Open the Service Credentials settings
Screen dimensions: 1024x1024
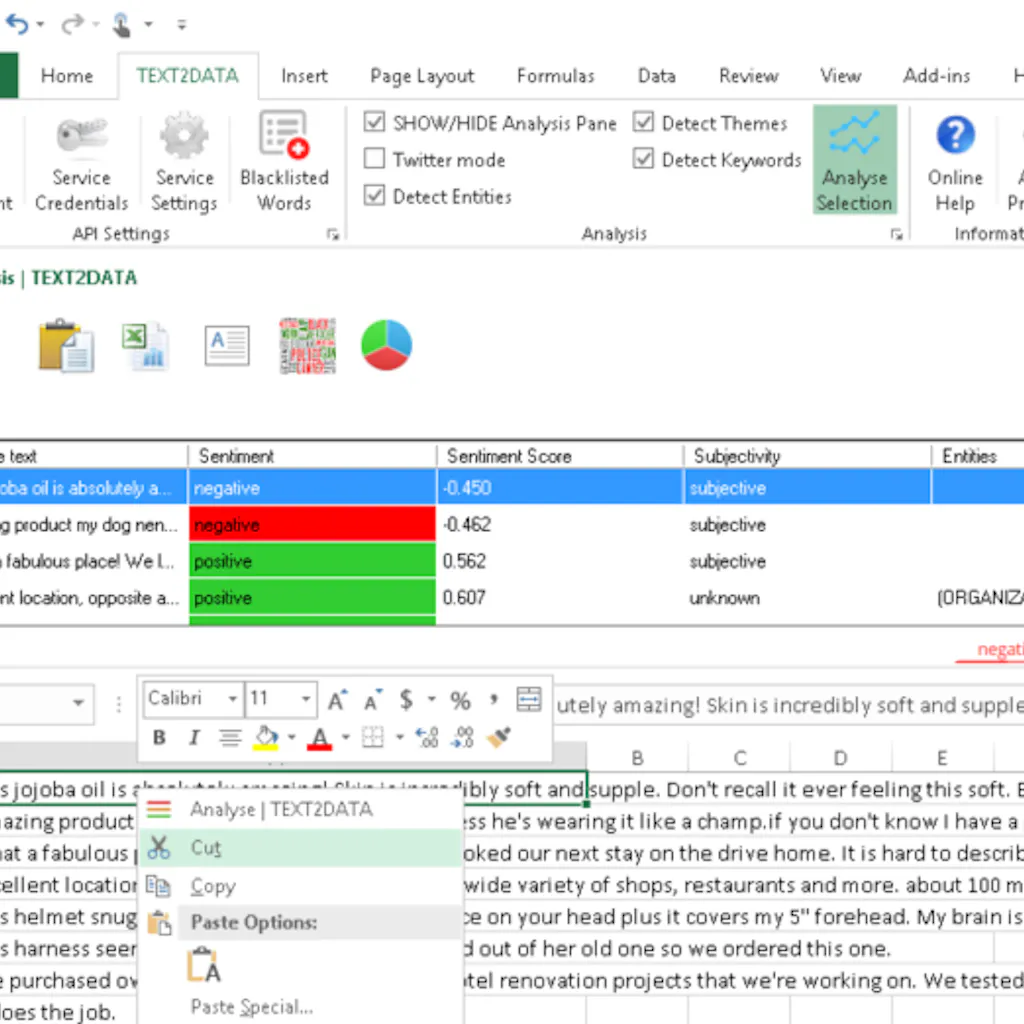(80, 160)
